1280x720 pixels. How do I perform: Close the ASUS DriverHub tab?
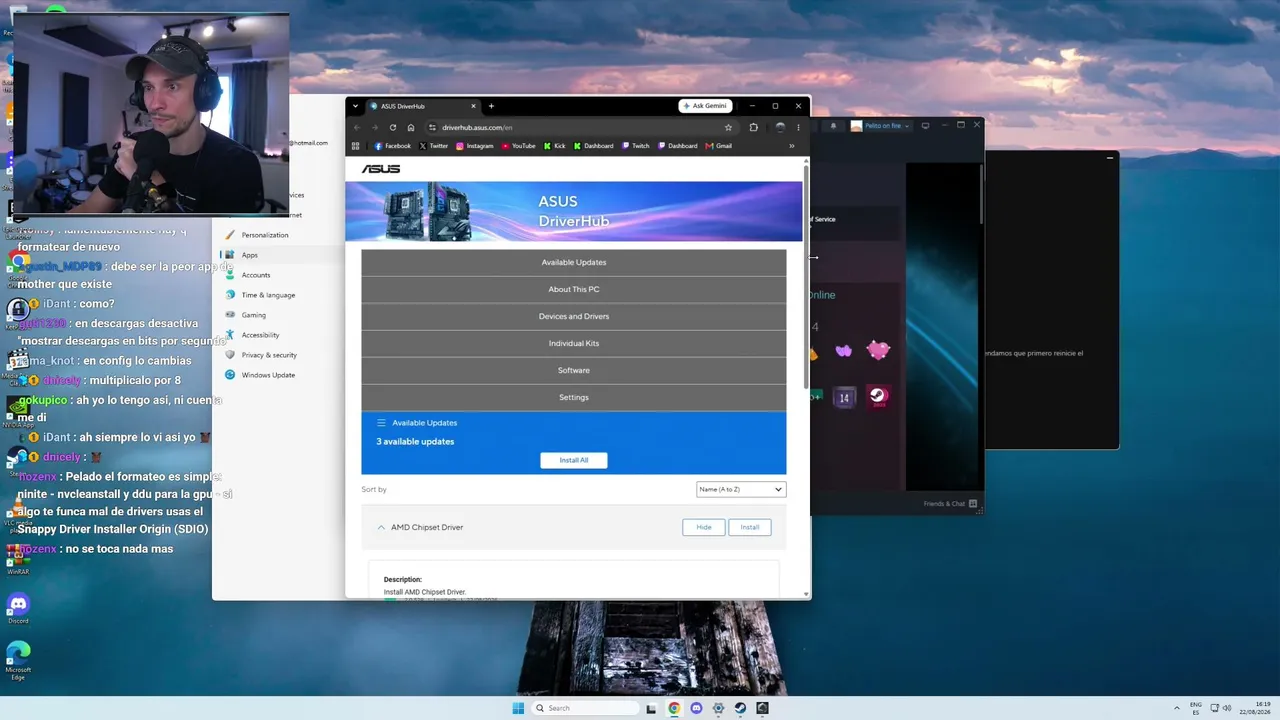click(473, 106)
